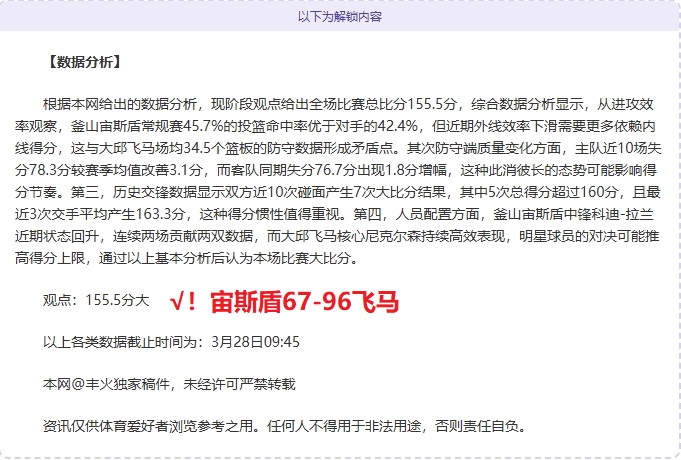Click the '观点：155.5分大' text
The width and height of the screenshot is (681, 460).
click(x=96, y=300)
